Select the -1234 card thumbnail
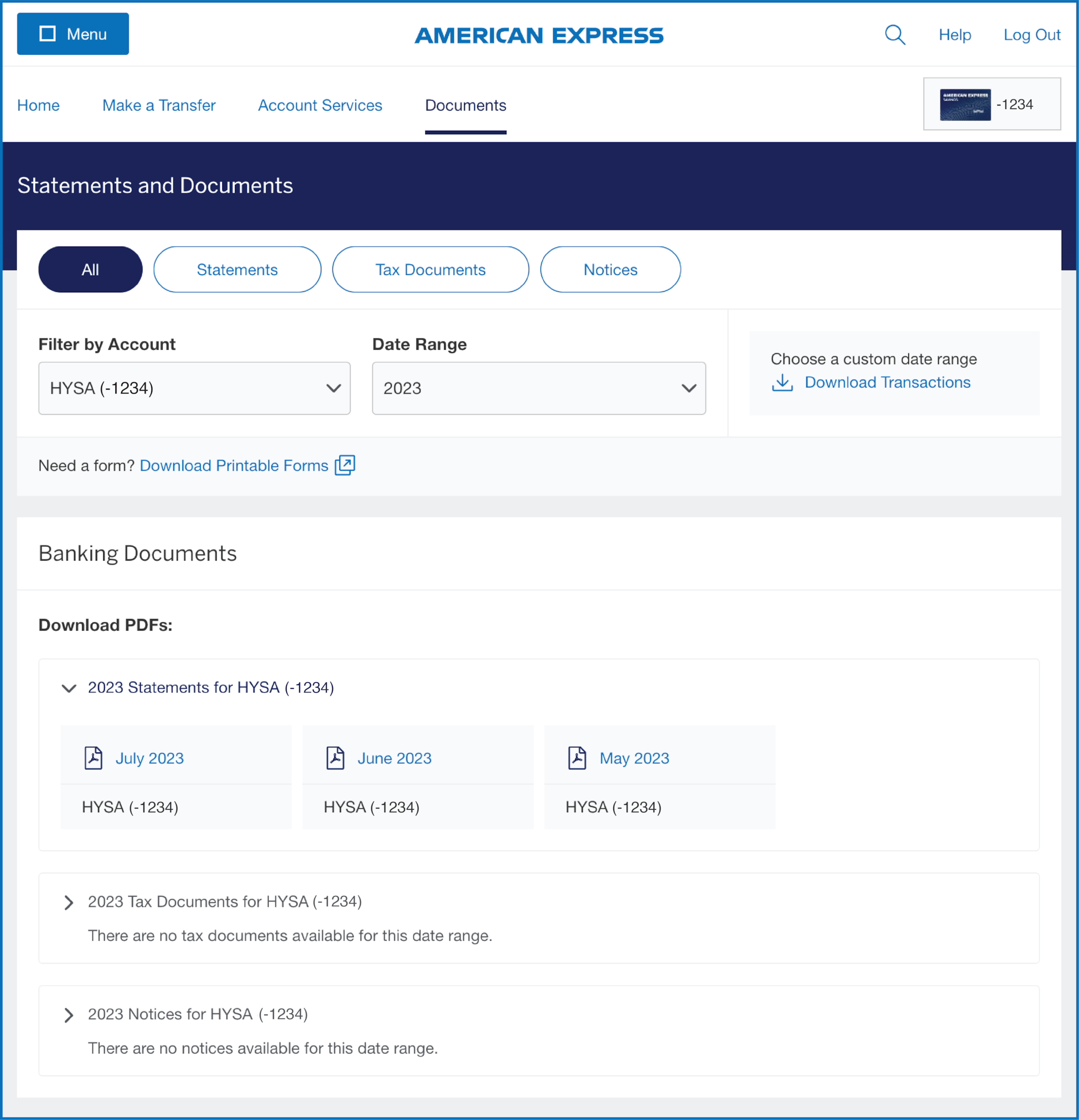Image resolution: width=1079 pixels, height=1120 pixels. tap(965, 104)
